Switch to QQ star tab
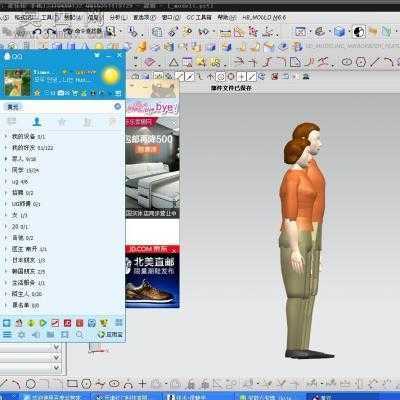The height and width of the screenshot is (400, 400). tap(62, 122)
